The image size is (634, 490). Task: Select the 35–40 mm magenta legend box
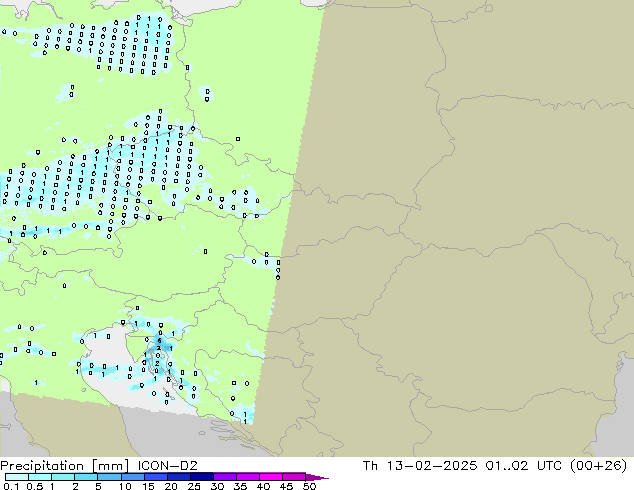pos(247,477)
